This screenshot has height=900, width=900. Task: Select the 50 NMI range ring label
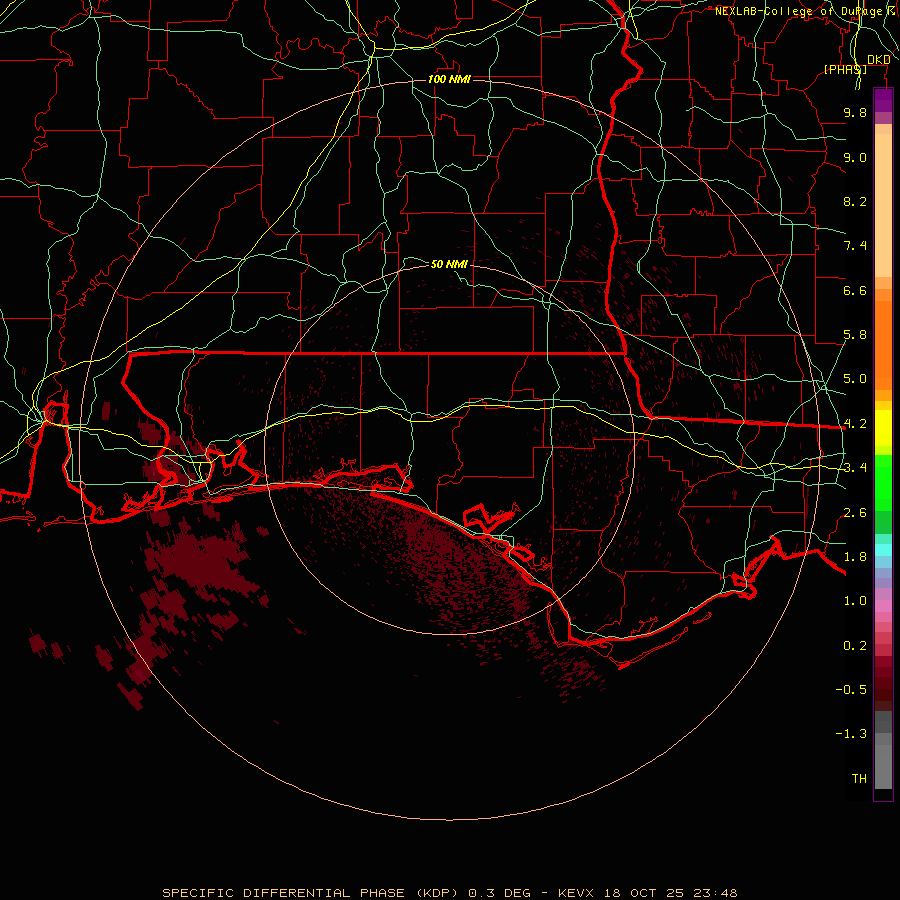click(449, 264)
